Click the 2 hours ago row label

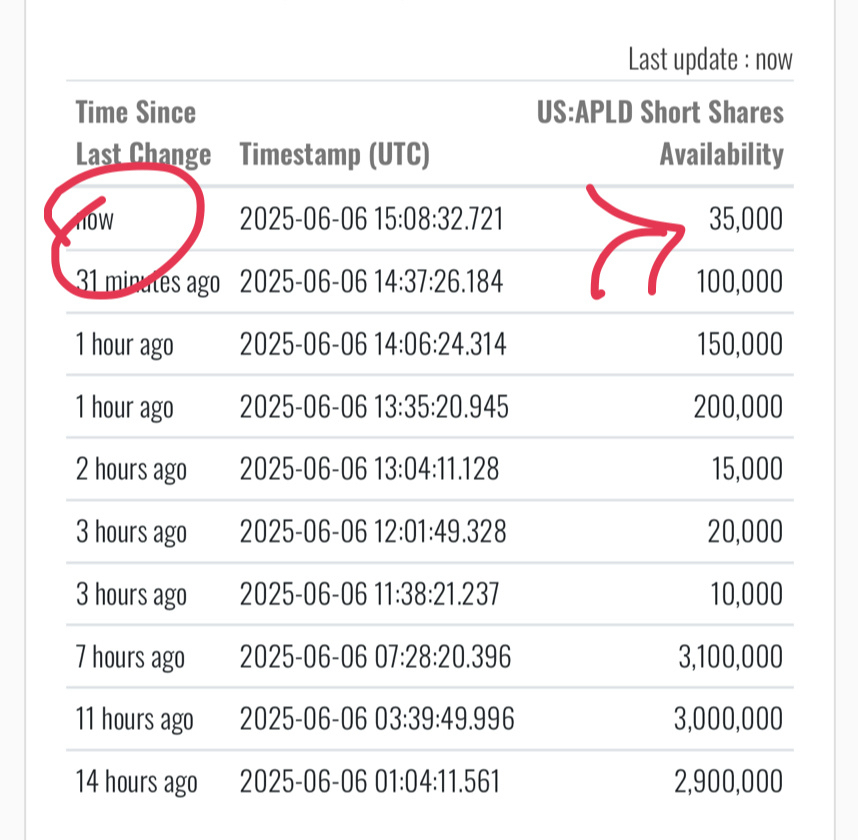(131, 470)
